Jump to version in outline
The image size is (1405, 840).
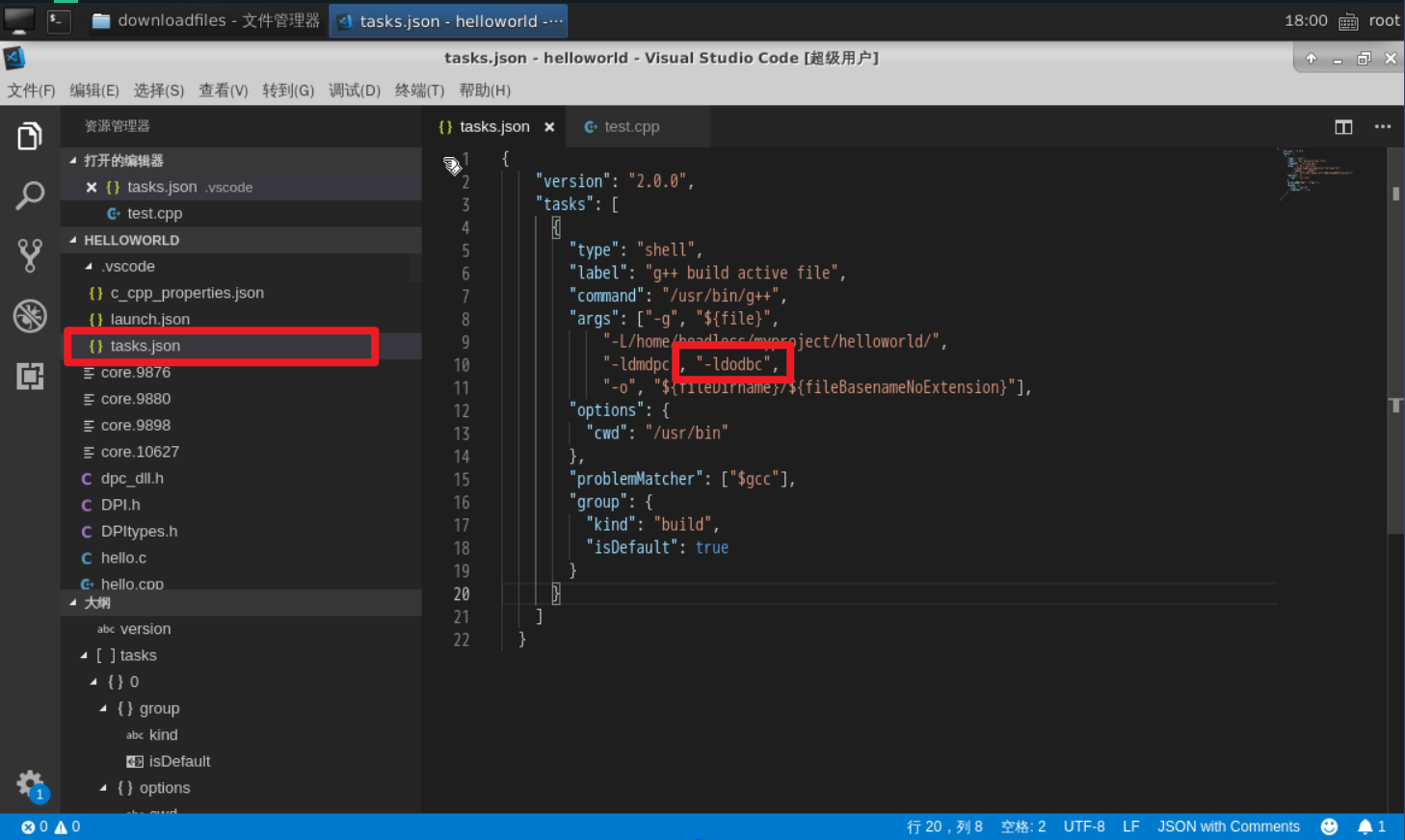click(x=241, y=629)
